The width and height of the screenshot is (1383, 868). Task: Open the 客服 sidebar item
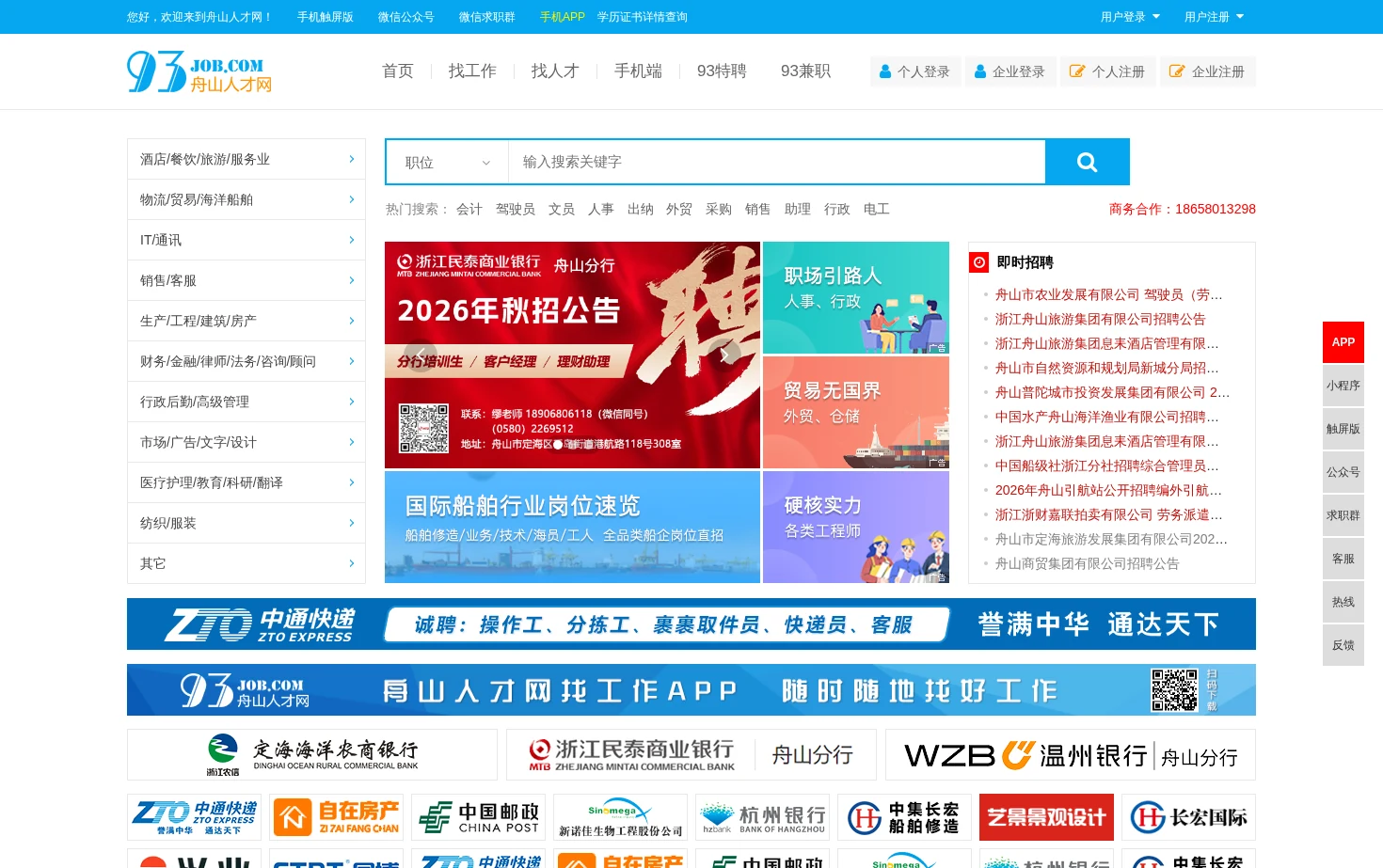point(1343,559)
